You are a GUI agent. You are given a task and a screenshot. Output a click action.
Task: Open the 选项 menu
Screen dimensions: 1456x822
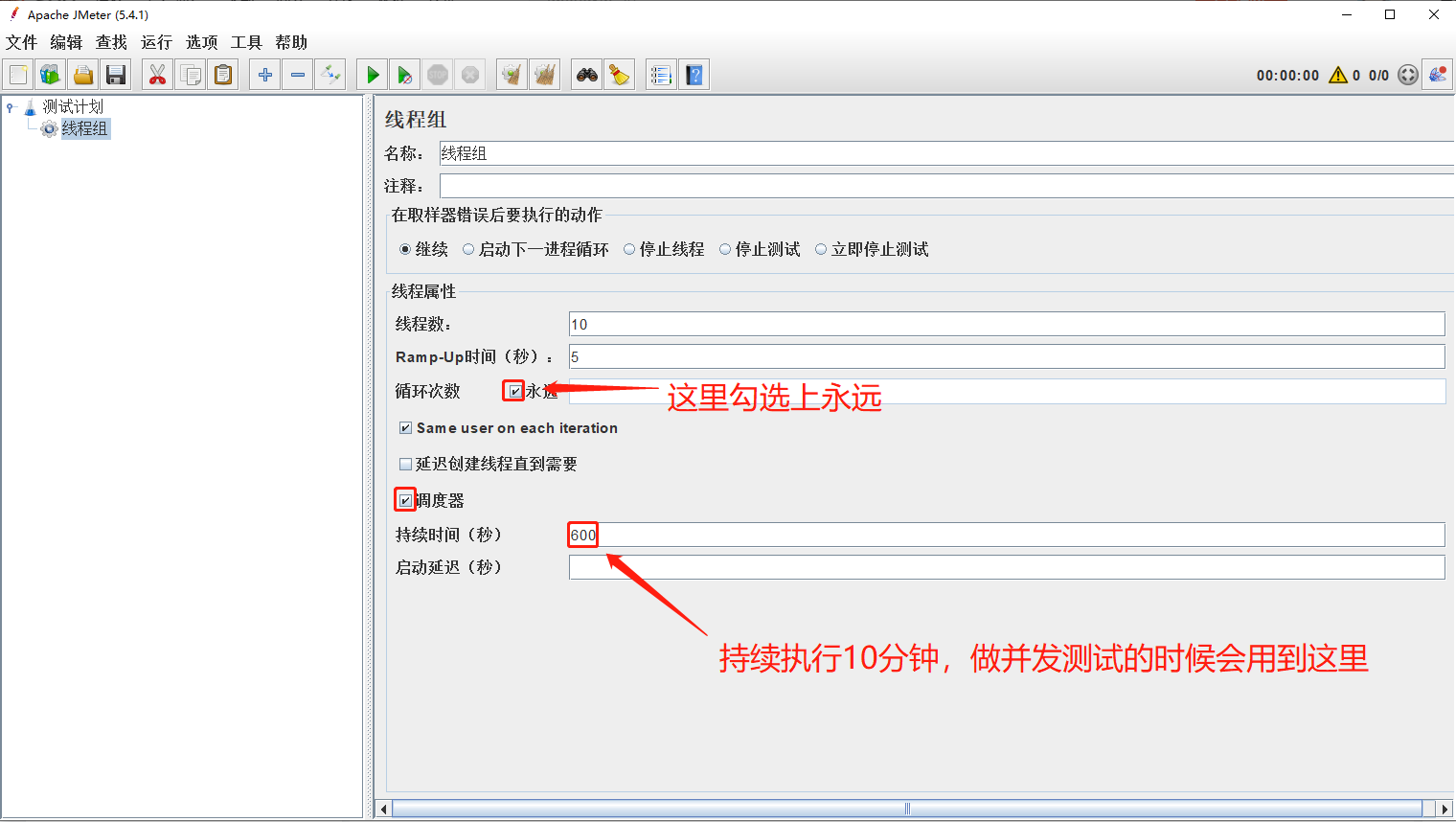tap(201, 42)
